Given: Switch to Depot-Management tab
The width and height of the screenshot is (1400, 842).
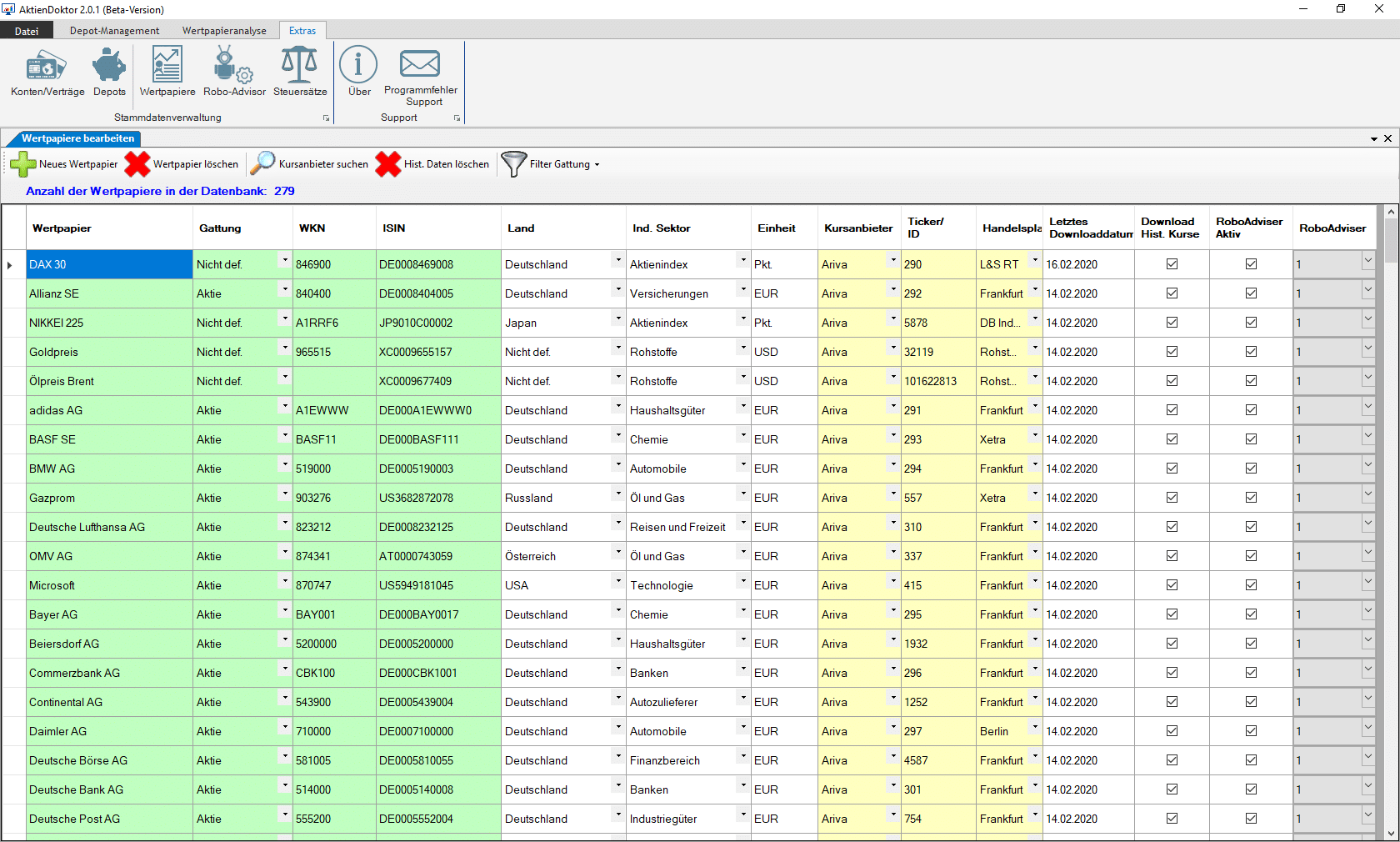Looking at the screenshot, I should coord(114,31).
